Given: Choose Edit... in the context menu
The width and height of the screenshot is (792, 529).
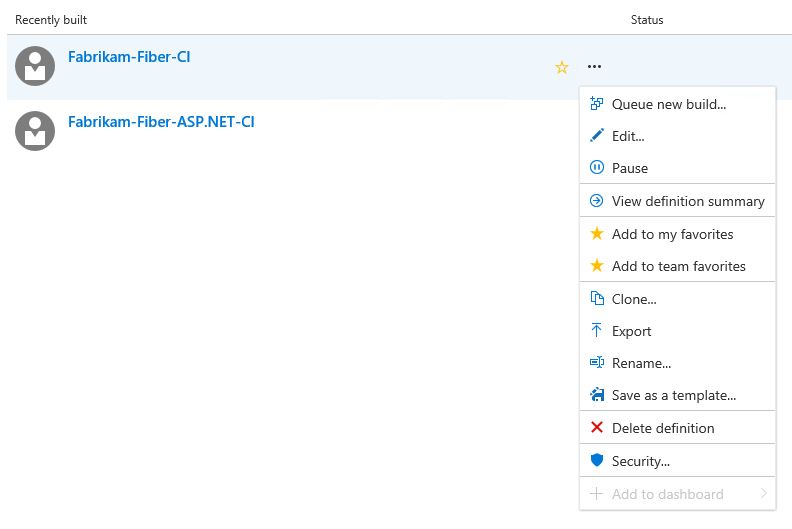Looking at the screenshot, I should [677, 136].
